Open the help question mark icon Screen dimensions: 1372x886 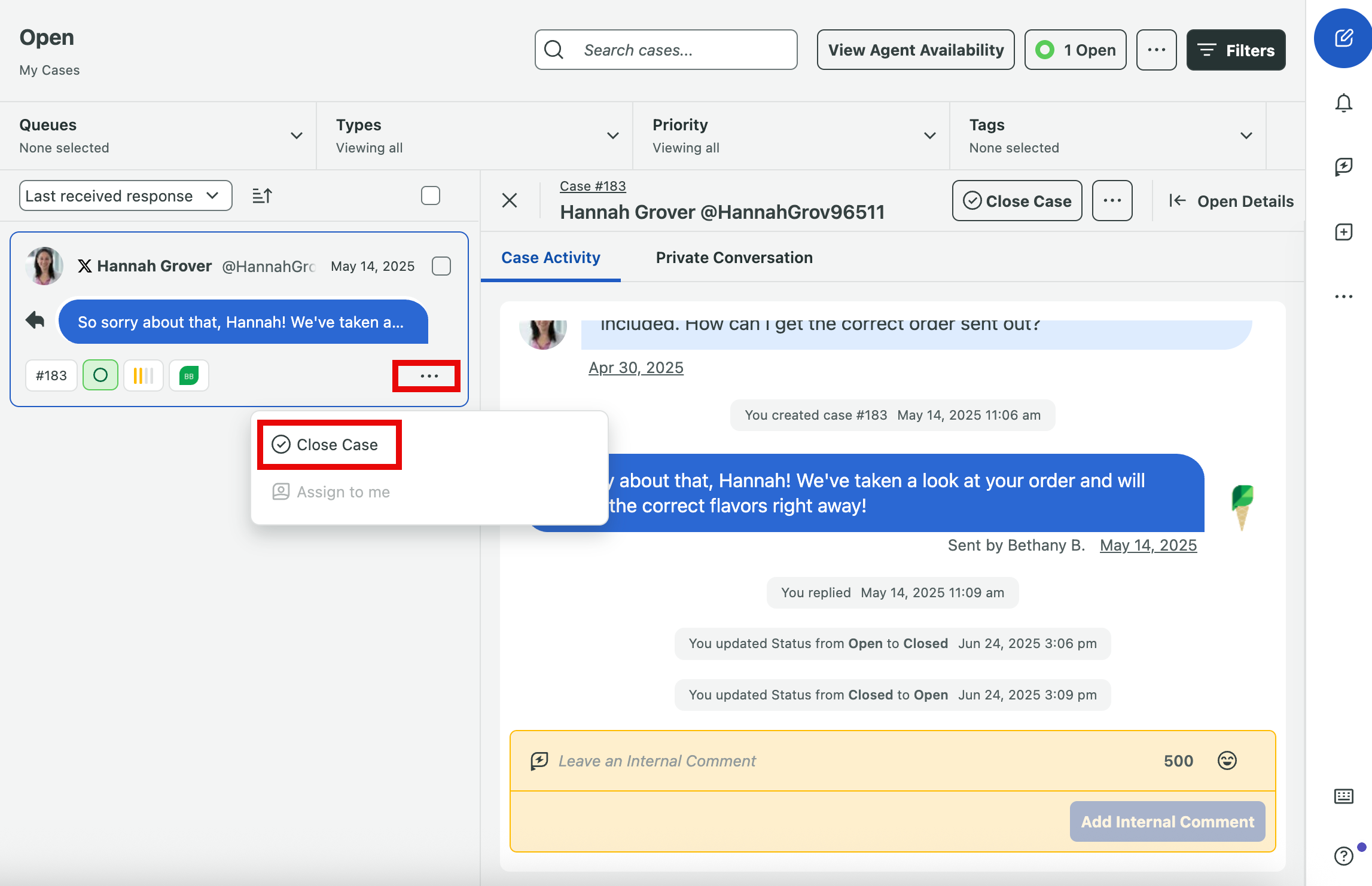coord(1343,856)
